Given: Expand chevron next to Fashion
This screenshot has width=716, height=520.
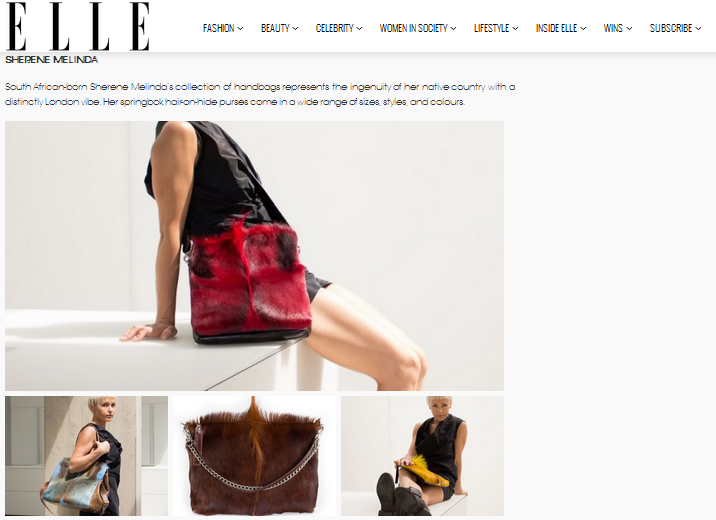Looking at the screenshot, I should point(241,29).
